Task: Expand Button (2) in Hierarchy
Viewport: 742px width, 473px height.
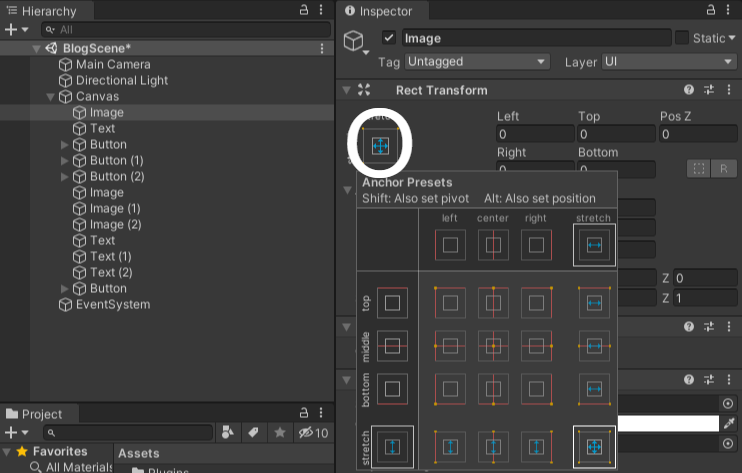Action: click(x=65, y=177)
